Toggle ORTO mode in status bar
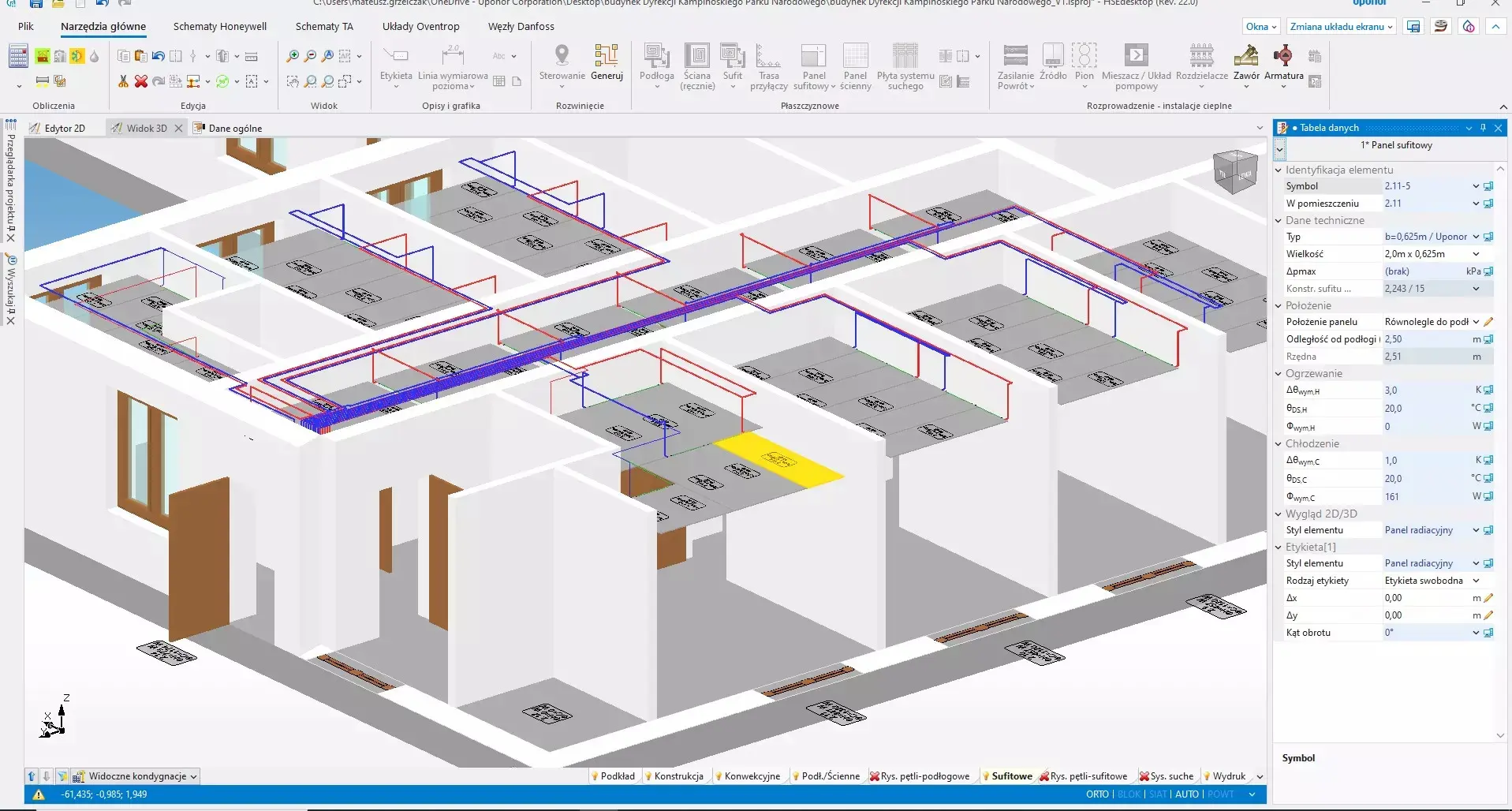The height and width of the screenshot is (811, 1512). click(x=1097, y=794)
